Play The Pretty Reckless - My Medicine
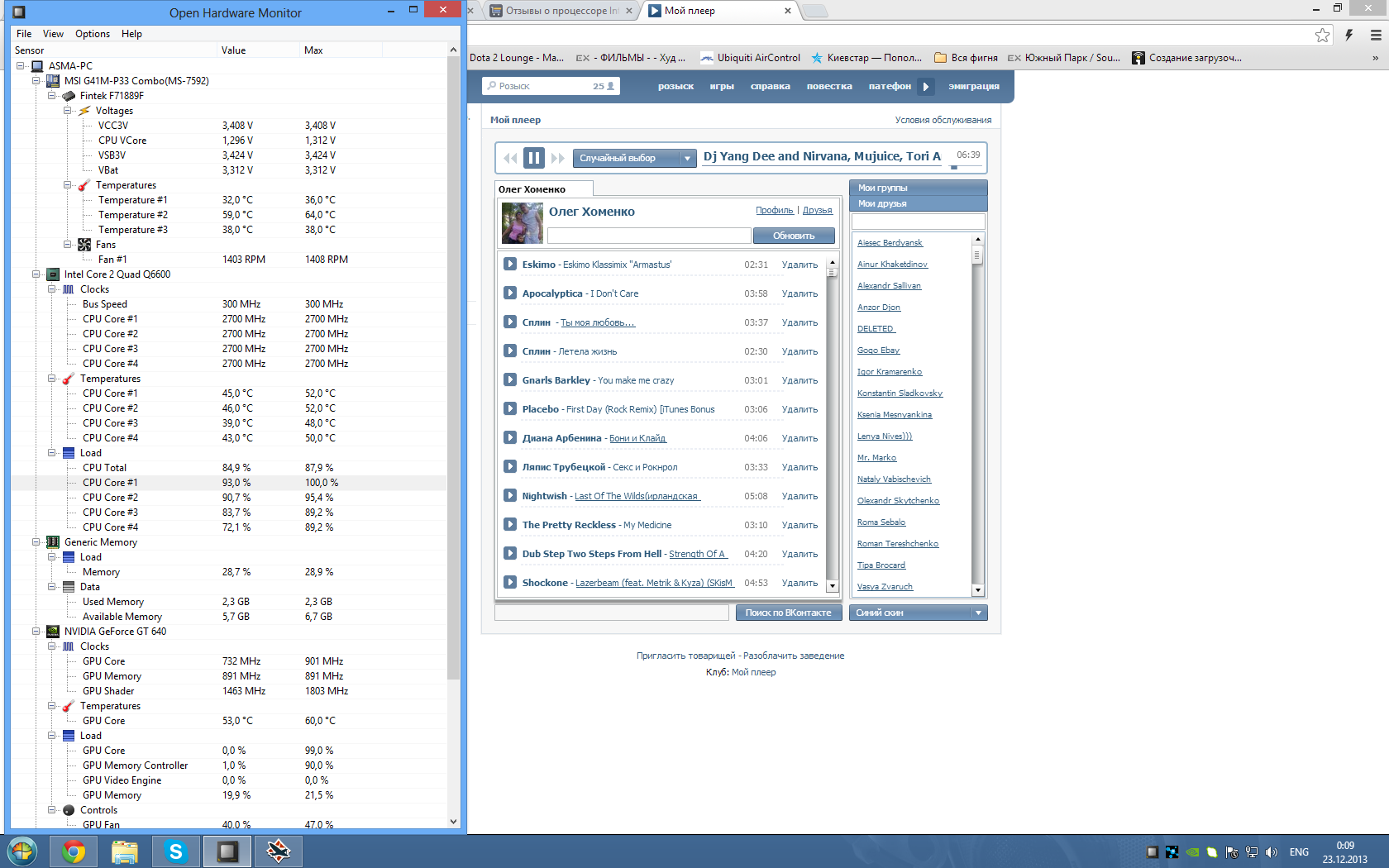 [x=510, y=524]
